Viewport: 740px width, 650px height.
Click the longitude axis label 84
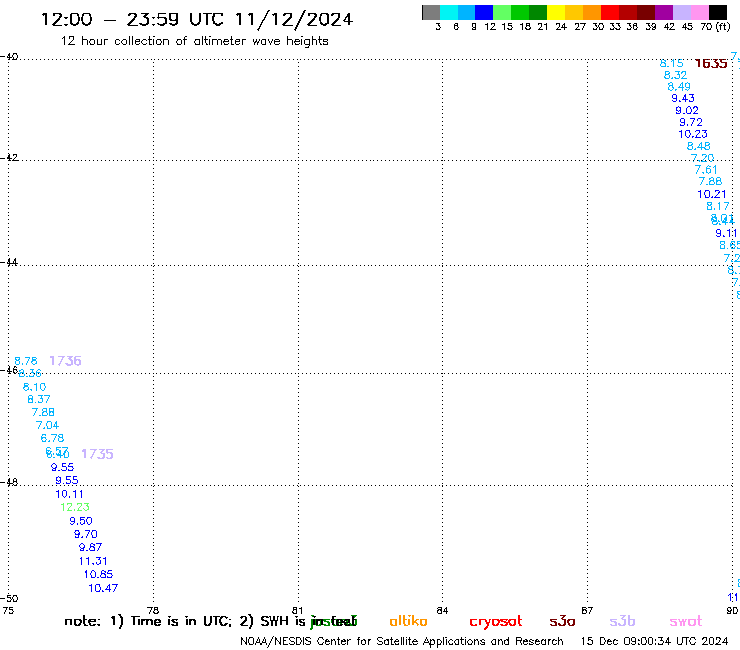tap(442, 610)
